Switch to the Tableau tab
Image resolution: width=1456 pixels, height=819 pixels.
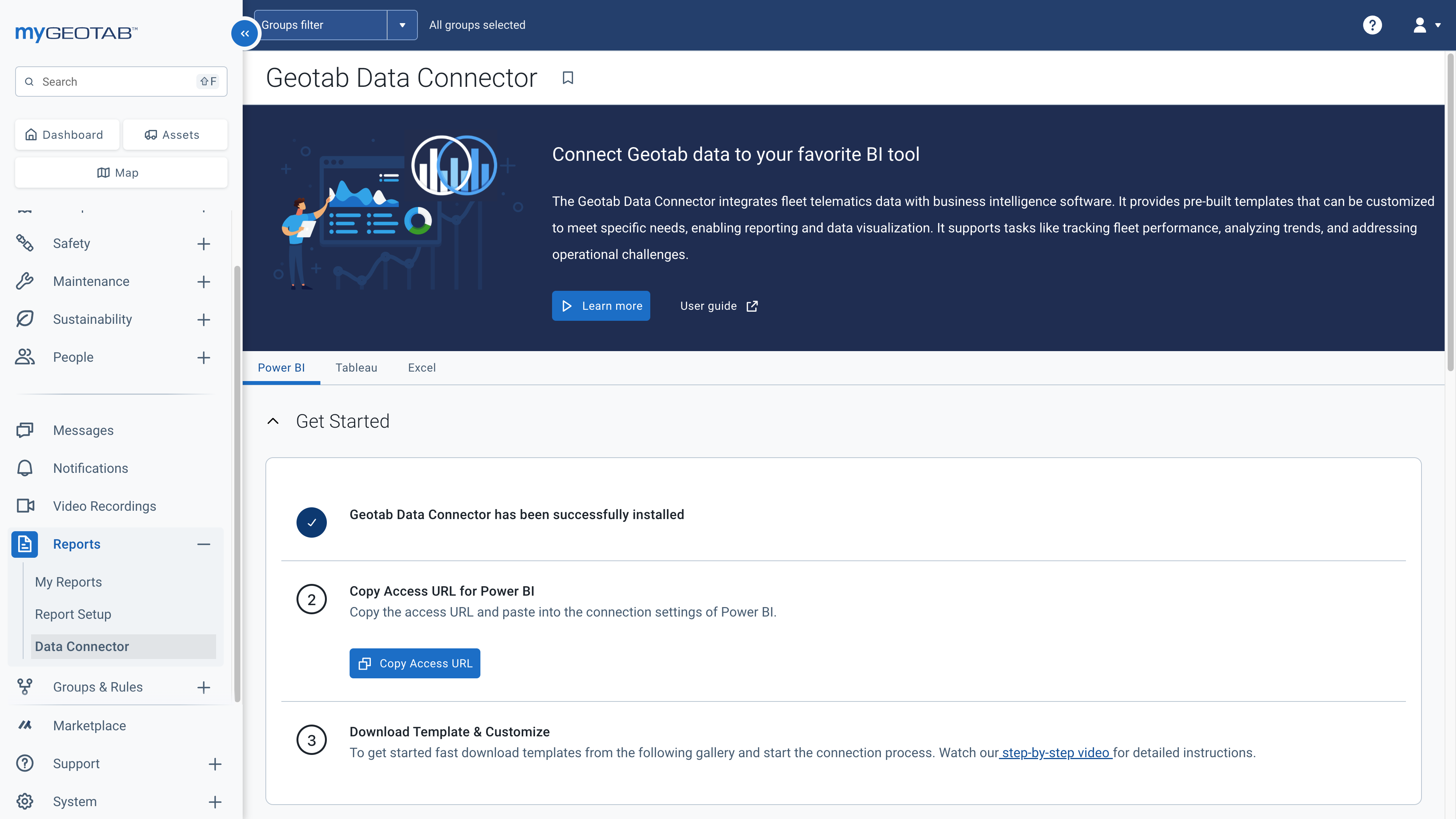356,367
